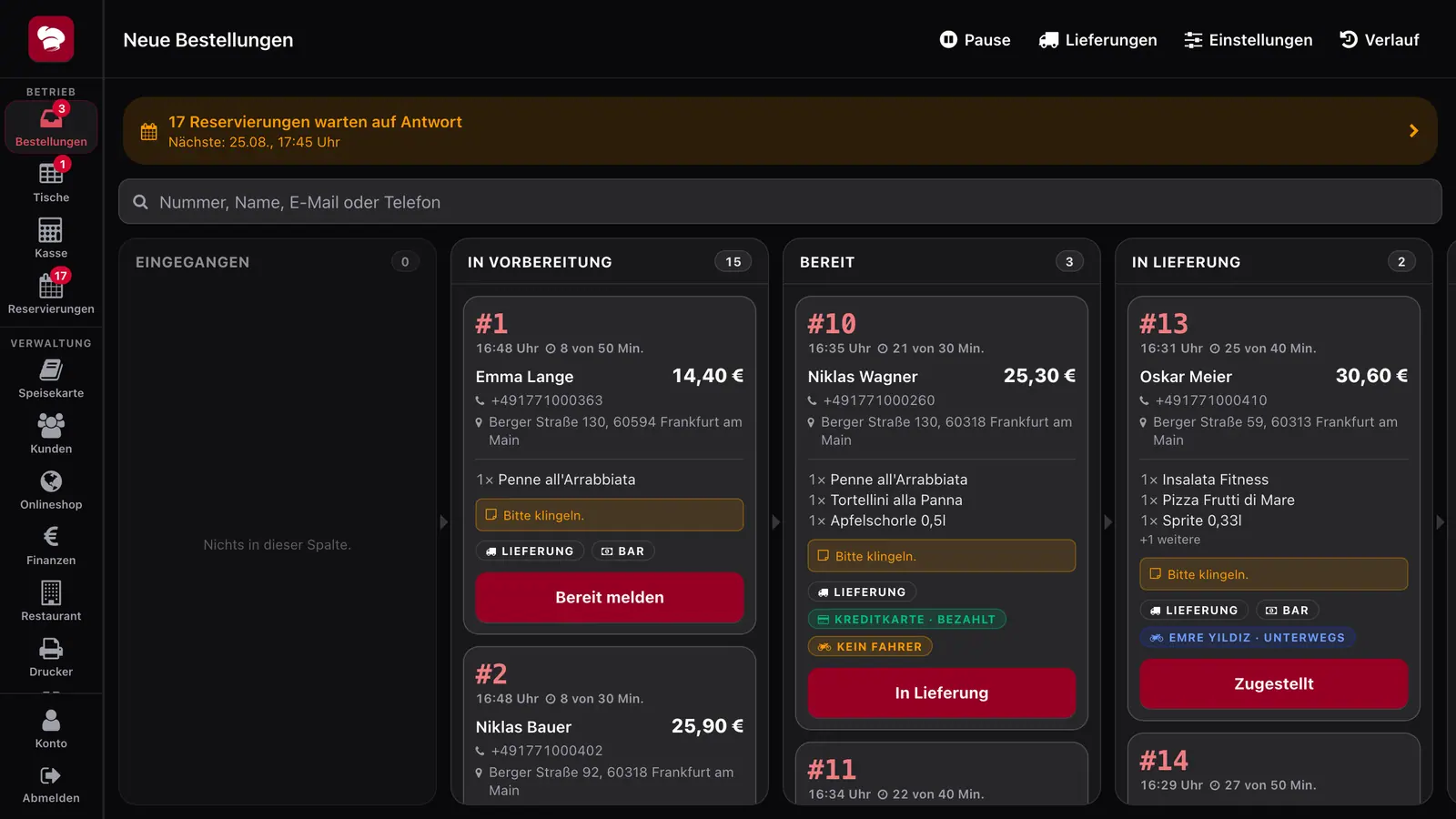Click the calendar icon in reservation banner
This screenshot has height=819, width=1456.
(x=149, y=131)
